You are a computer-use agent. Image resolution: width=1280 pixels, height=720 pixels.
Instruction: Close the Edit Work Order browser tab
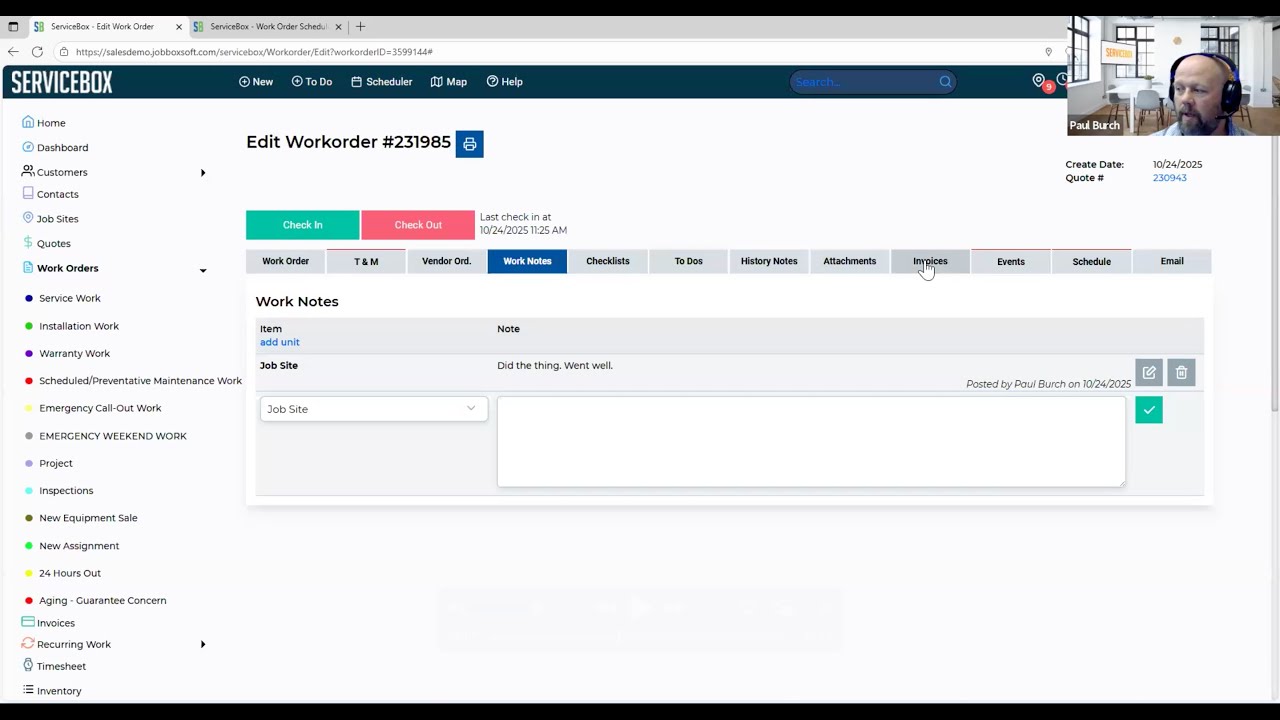click(179, 27)
